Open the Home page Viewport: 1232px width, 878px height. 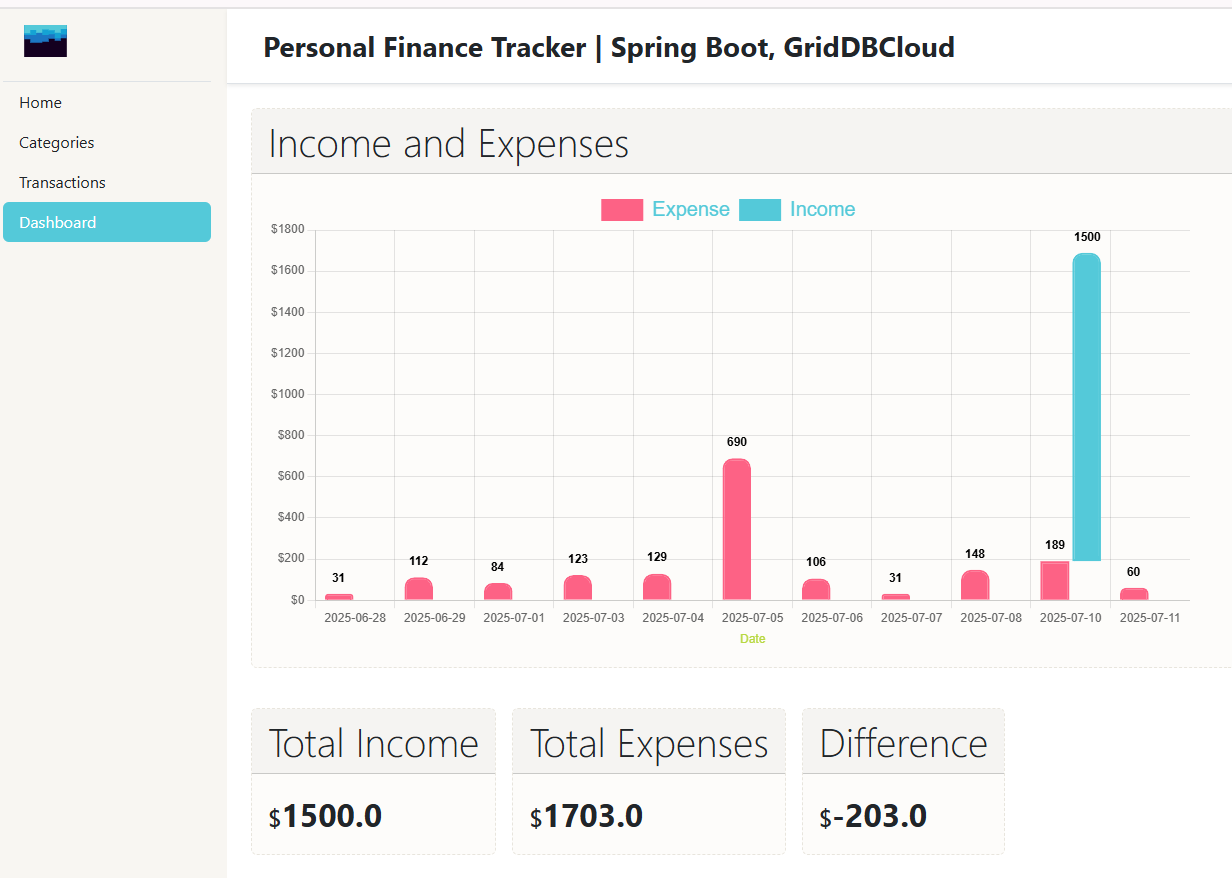pyautogui.click(x=40, y=103)
